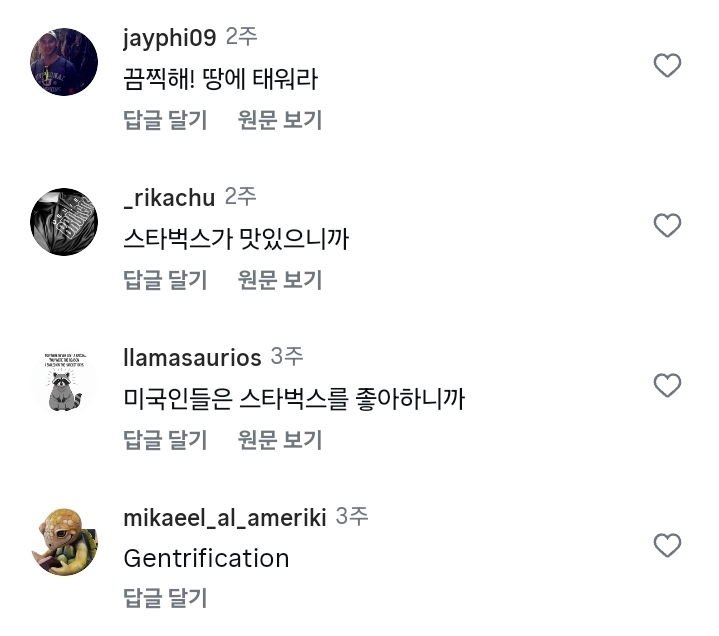The width and height of the screenshot is (719, 636).
Task: Tap the heart on llamasaurios's comment
Action: [667, 386]
